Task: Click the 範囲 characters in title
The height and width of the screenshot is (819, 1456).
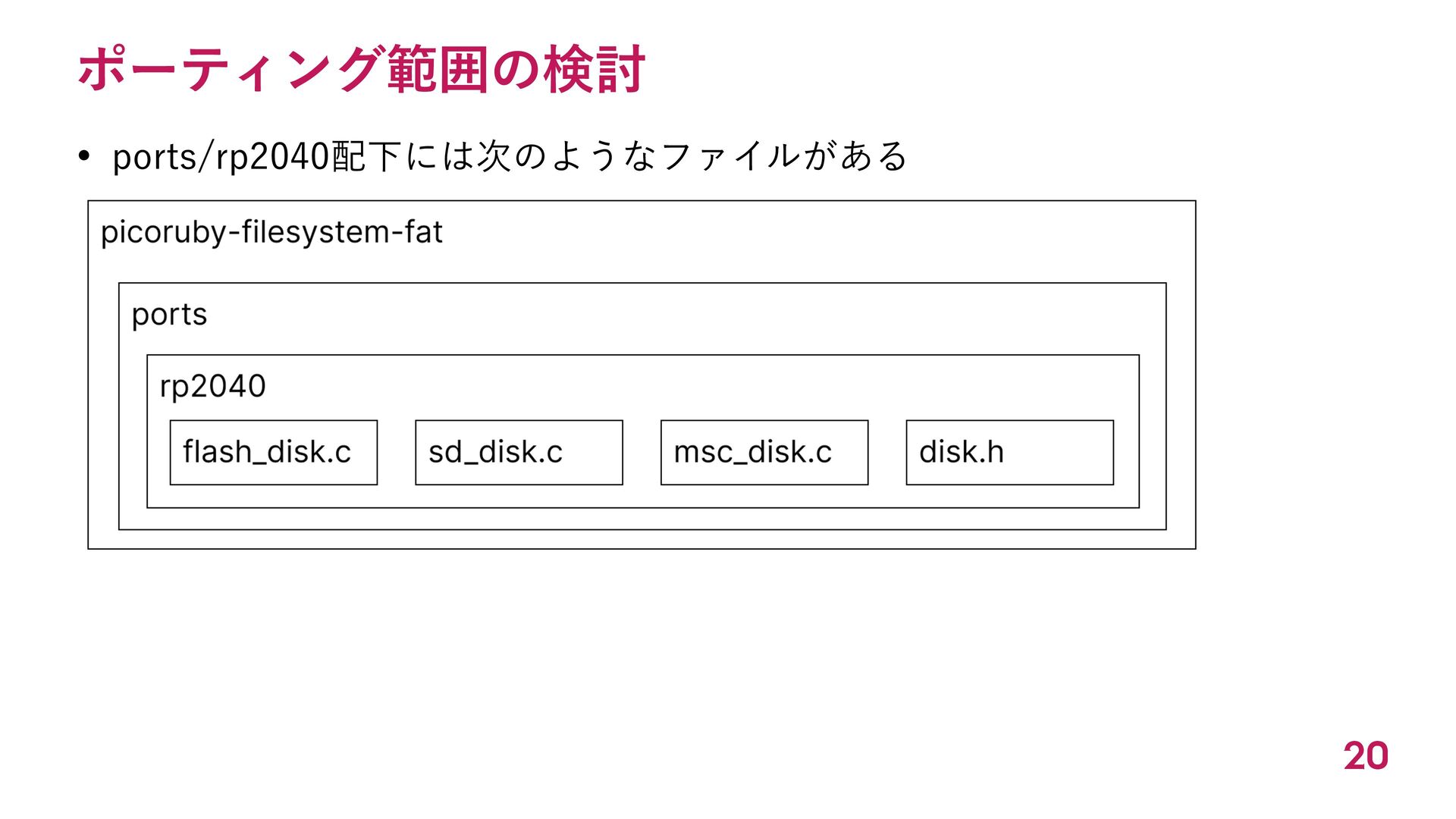Action: point(438,69)
